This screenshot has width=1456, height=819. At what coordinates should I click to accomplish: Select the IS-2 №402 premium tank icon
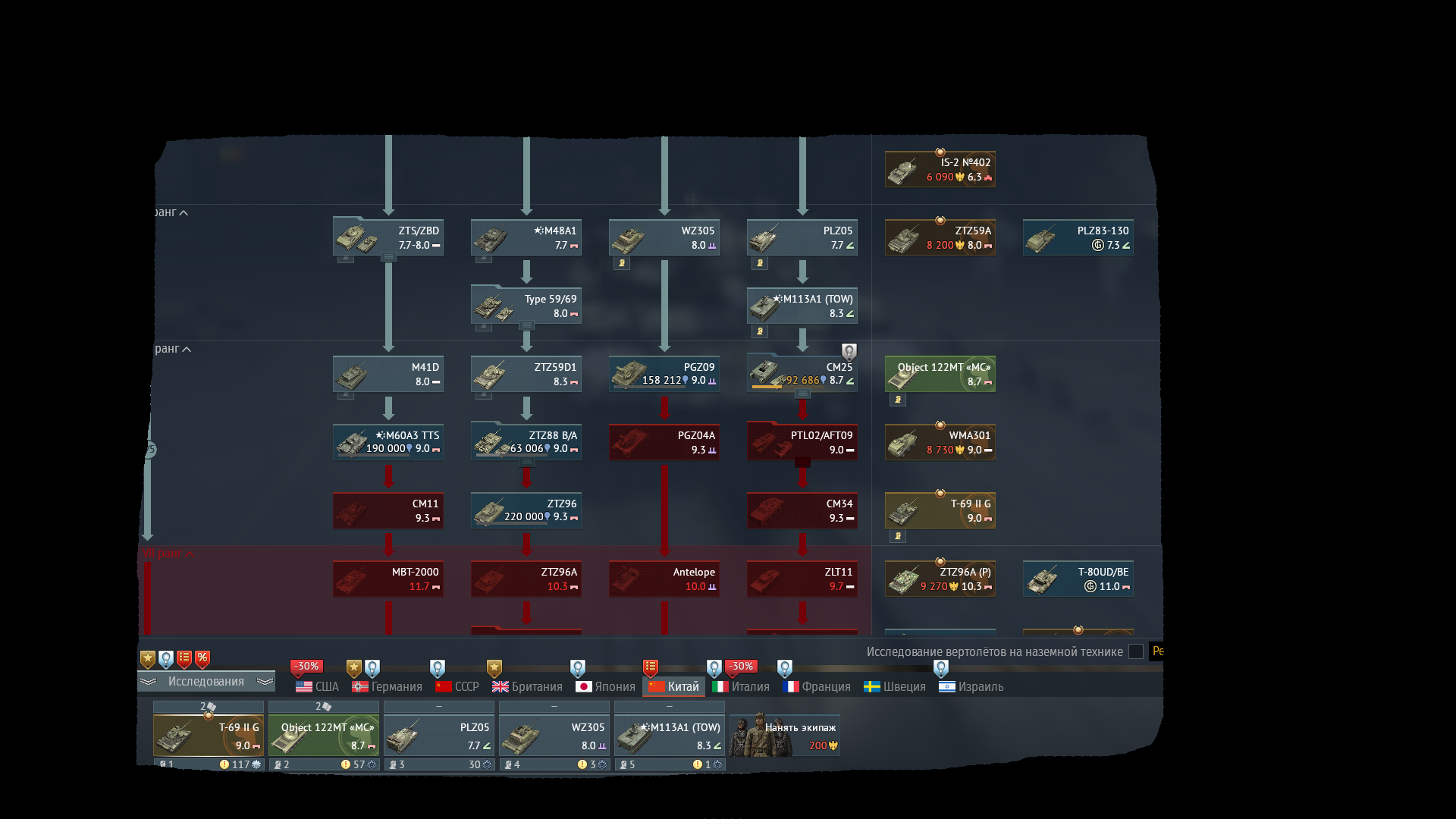(902, 171)
